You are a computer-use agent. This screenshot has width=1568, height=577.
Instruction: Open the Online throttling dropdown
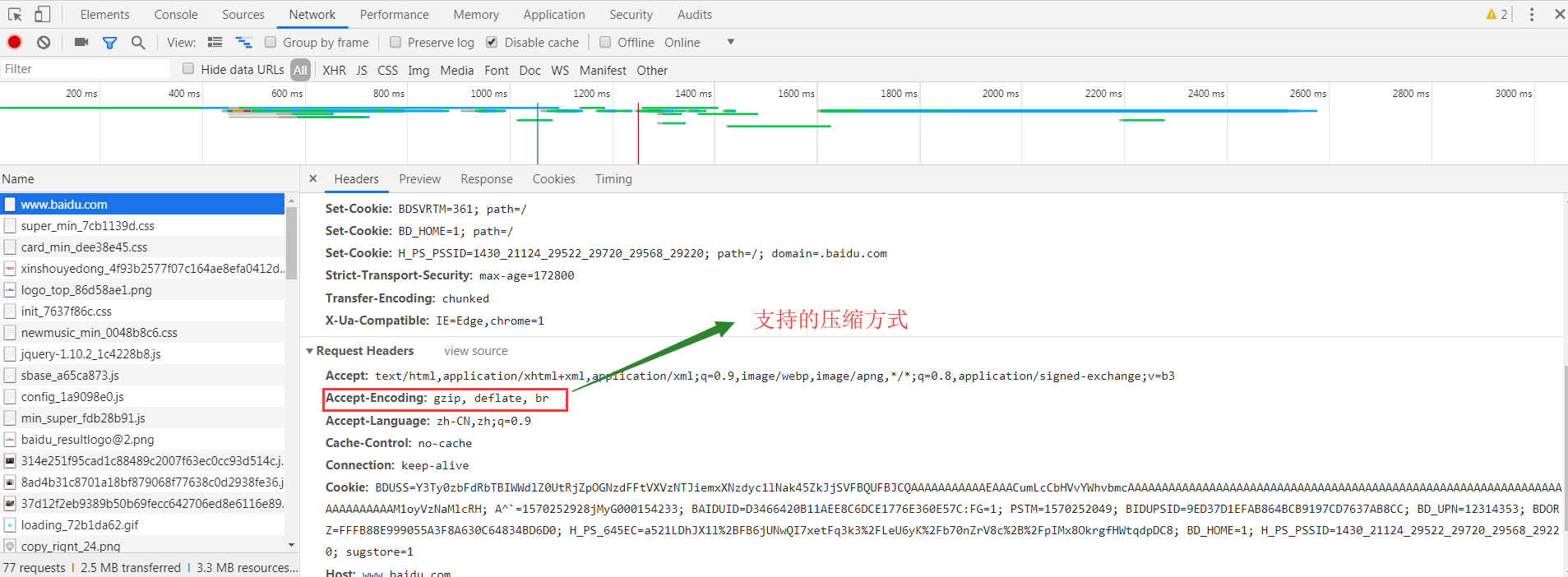point(729,42)
